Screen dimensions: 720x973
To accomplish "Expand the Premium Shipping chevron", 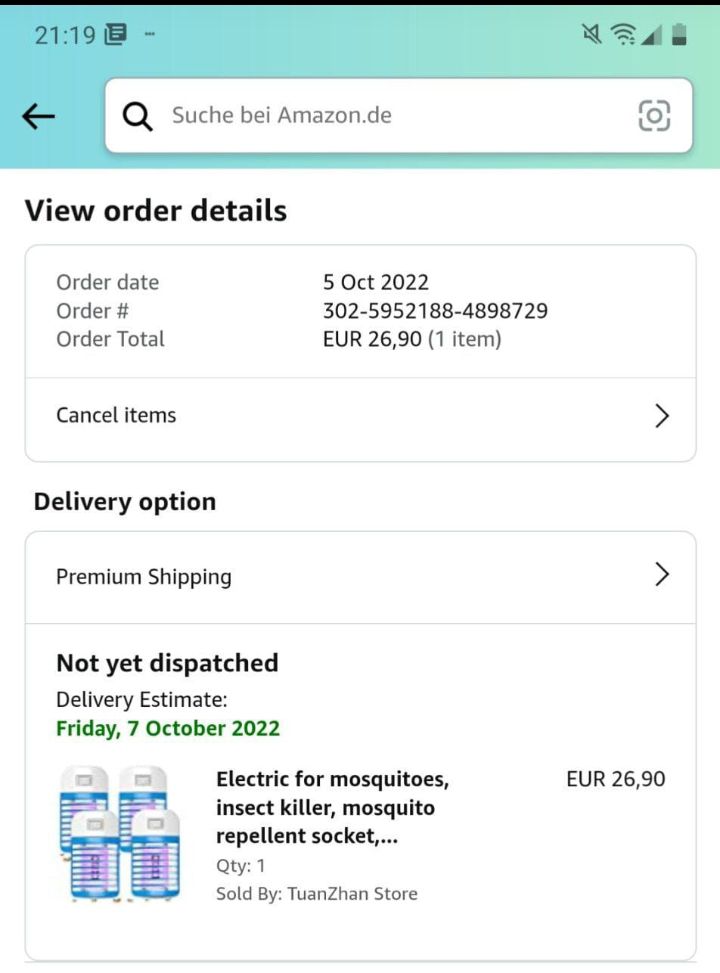I will tap(661, 575).
